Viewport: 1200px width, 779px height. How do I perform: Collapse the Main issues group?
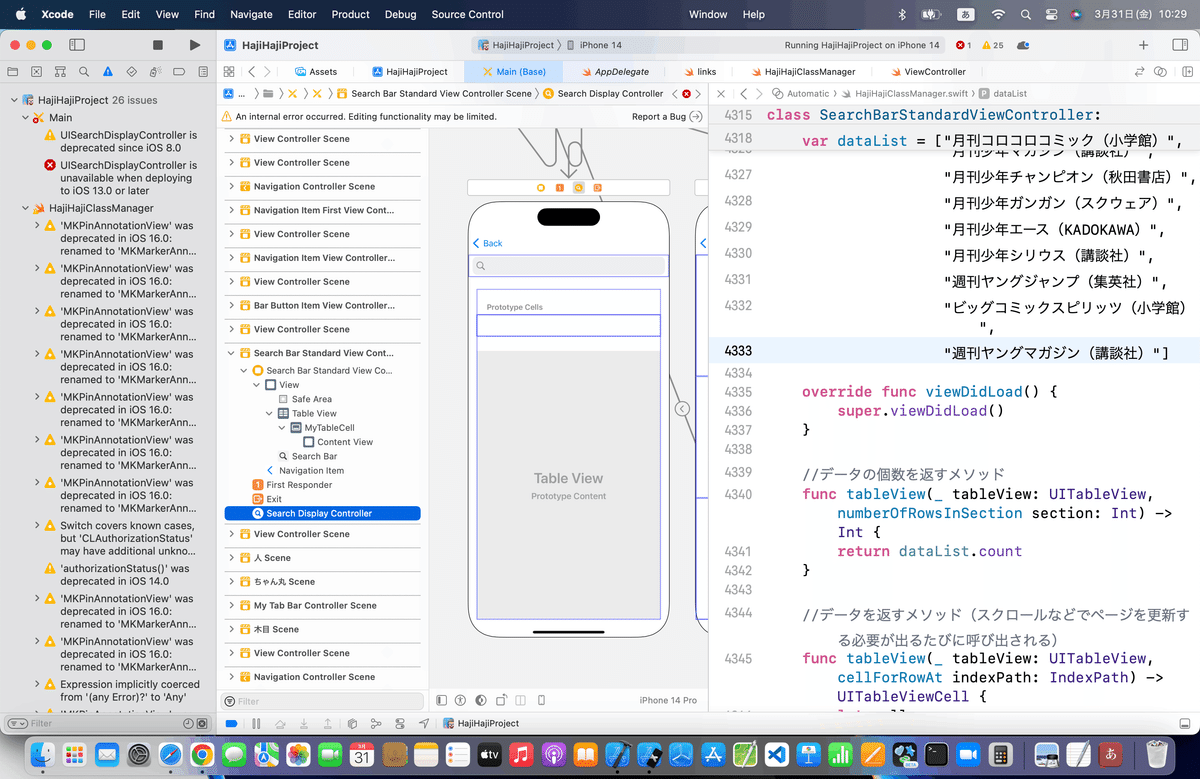coord(25,118)
